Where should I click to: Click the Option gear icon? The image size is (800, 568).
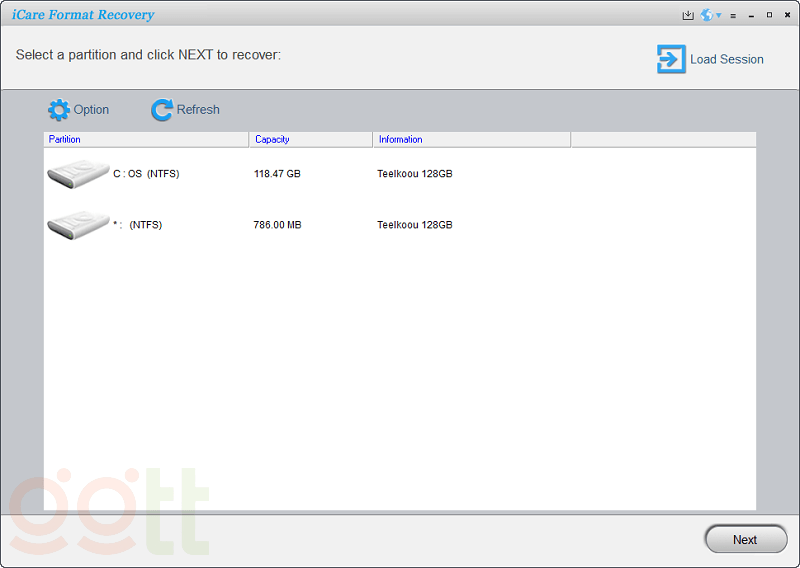[59, 110]
